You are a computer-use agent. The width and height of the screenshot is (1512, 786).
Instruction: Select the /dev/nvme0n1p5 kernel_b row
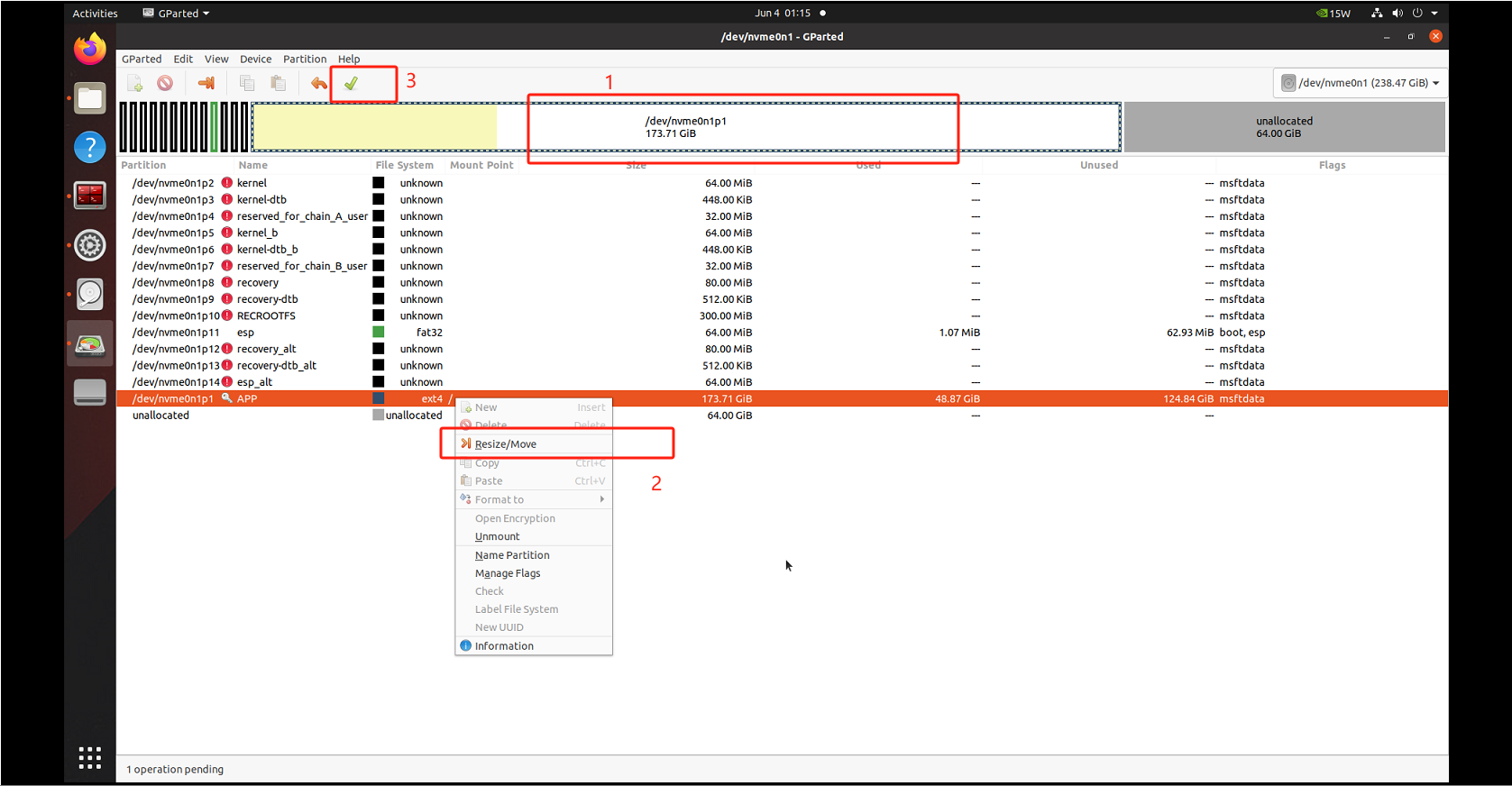pyautogui.click(x=783, y=233)
